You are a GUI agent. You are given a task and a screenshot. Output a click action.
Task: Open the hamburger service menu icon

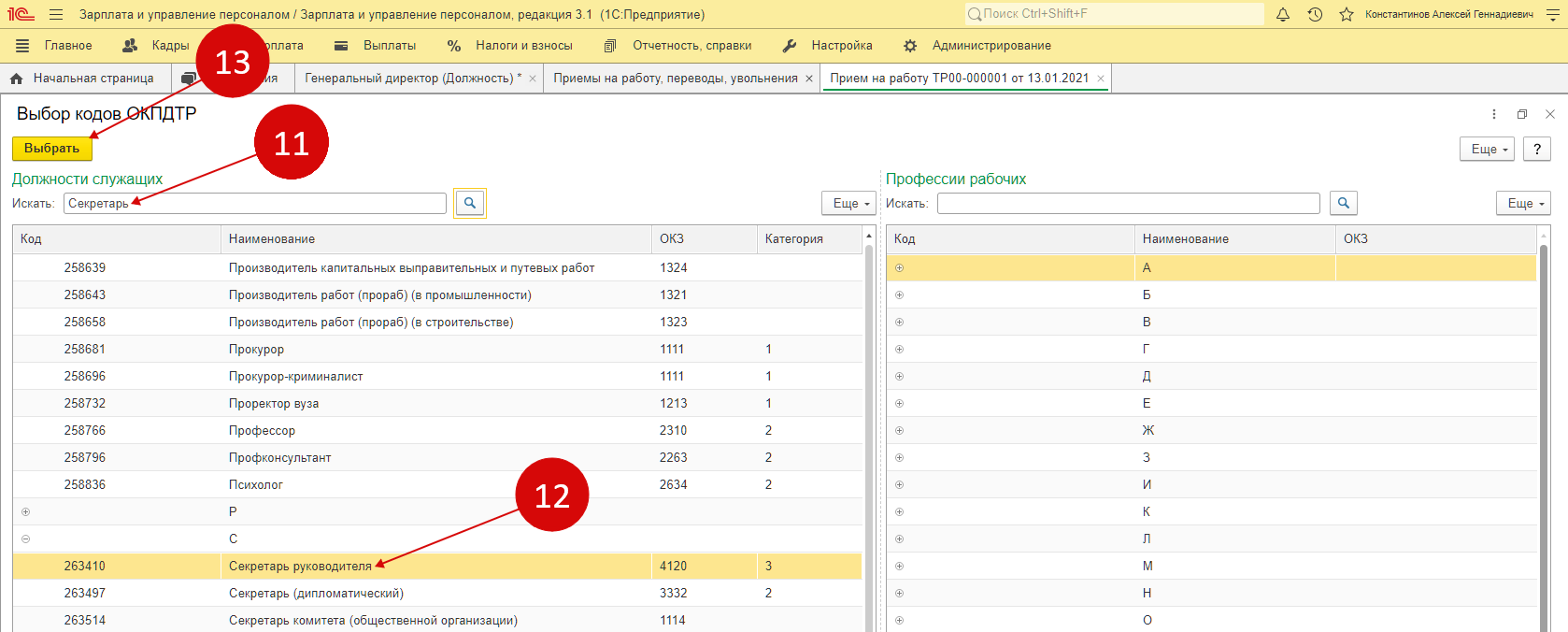pos(56,14)
